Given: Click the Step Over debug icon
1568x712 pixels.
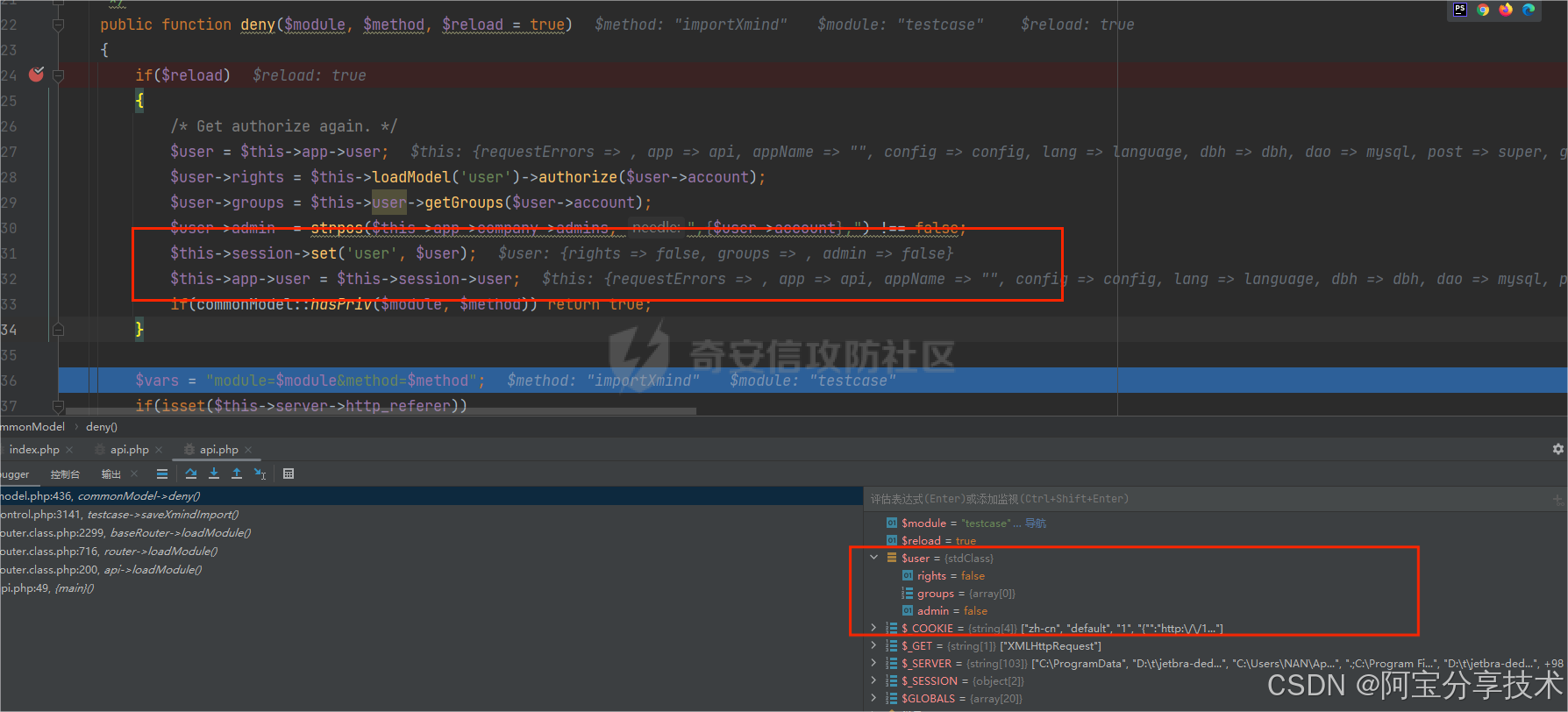Looking at the screenshot, I should 191,473.
